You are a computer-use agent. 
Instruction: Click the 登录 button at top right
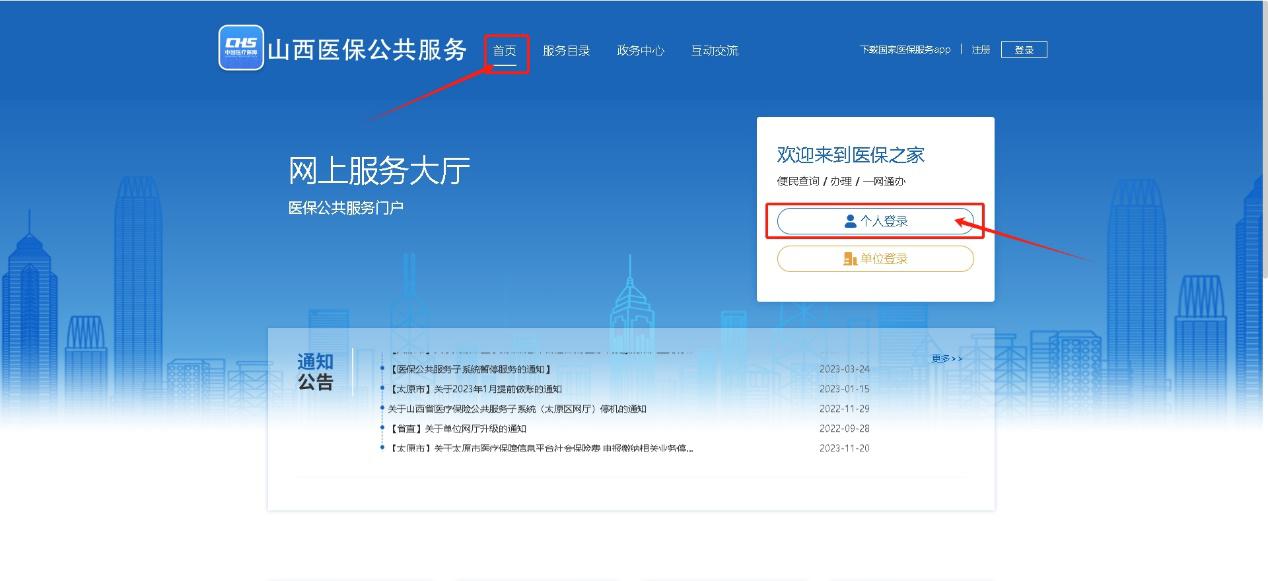click(1023, 48)
